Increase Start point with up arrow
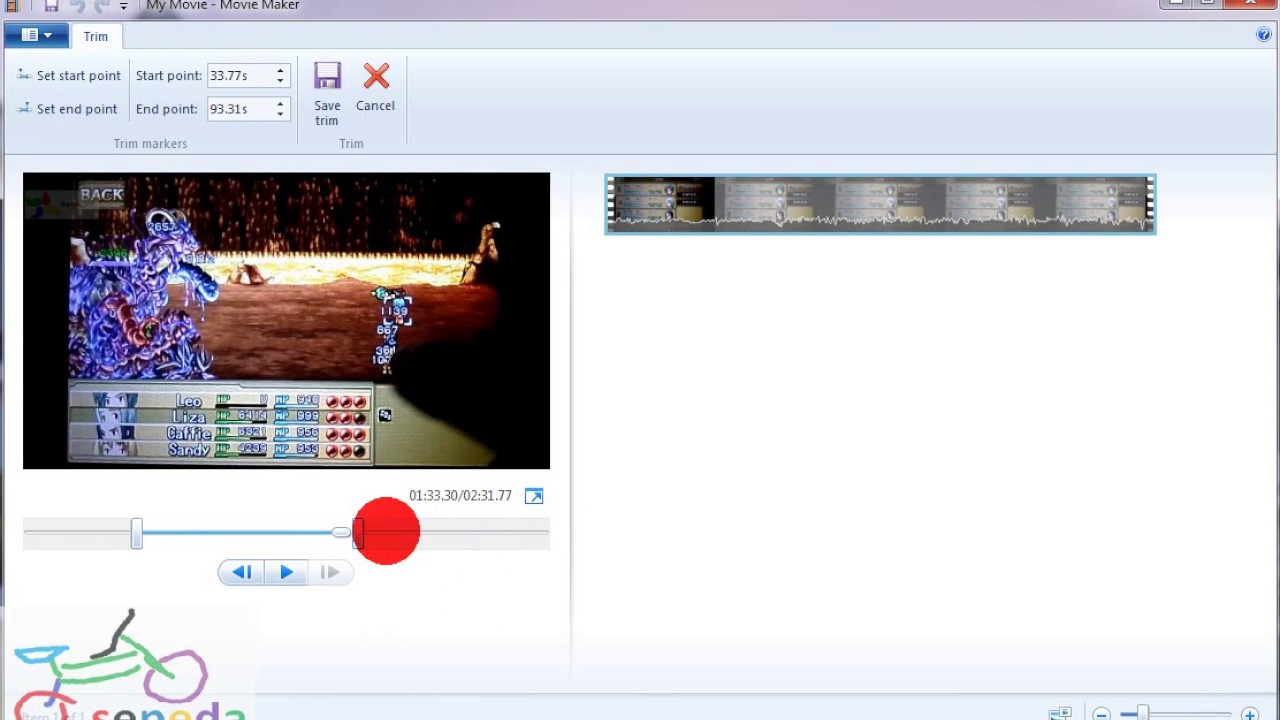 point(281,71)
